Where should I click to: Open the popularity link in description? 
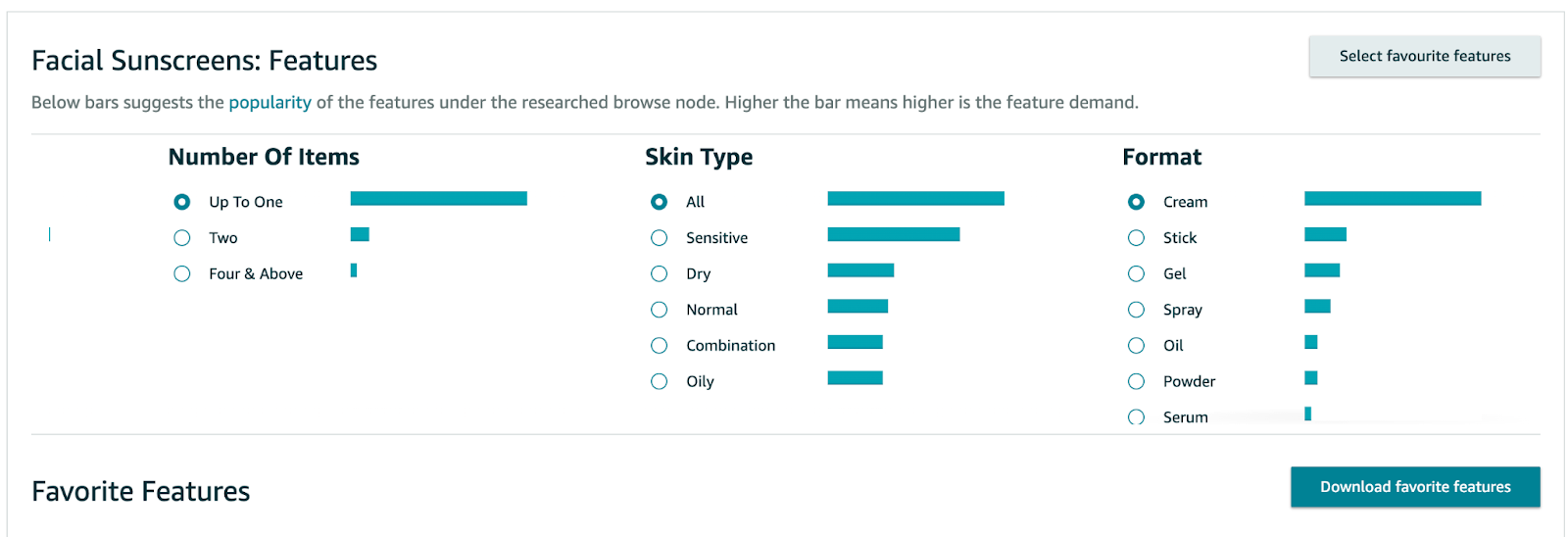(x=269, y=103)
